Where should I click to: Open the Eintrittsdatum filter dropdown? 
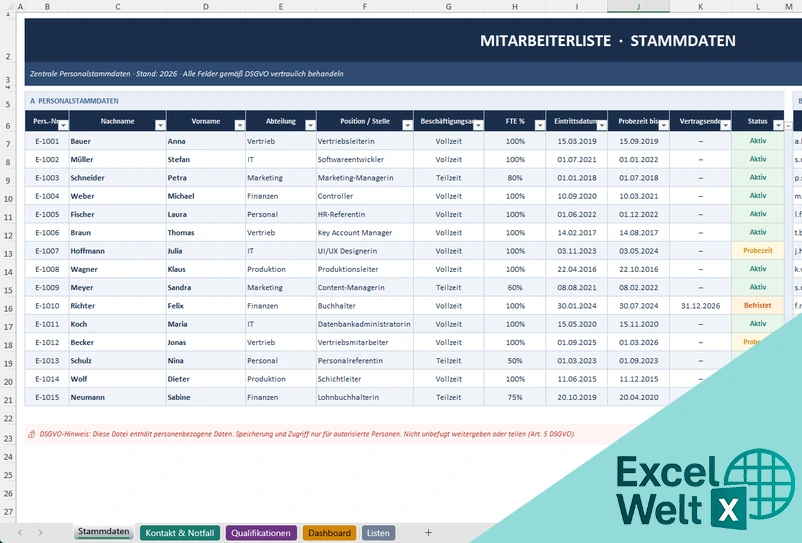coord(602,126)
